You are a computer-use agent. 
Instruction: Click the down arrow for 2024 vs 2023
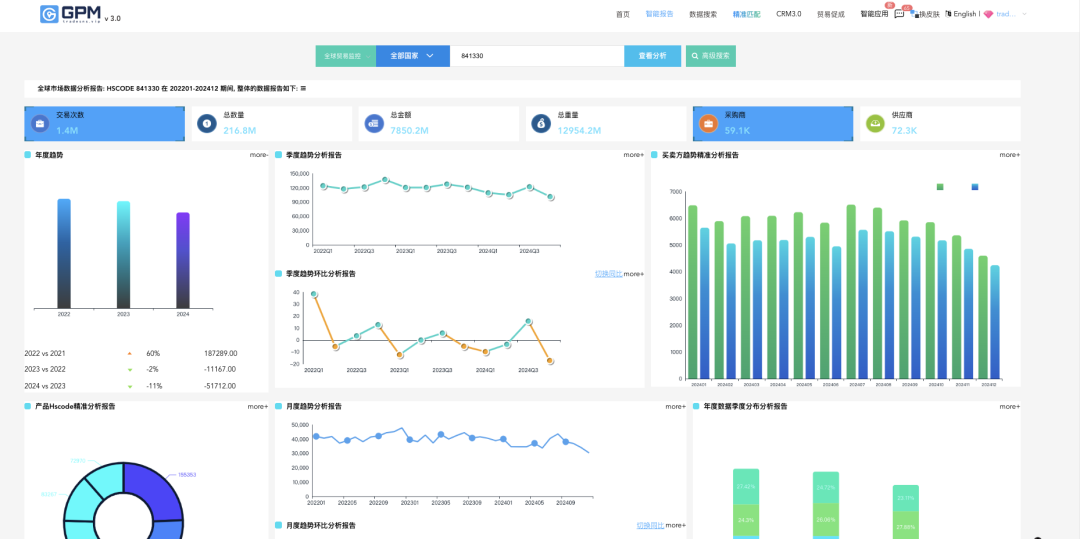129,386
